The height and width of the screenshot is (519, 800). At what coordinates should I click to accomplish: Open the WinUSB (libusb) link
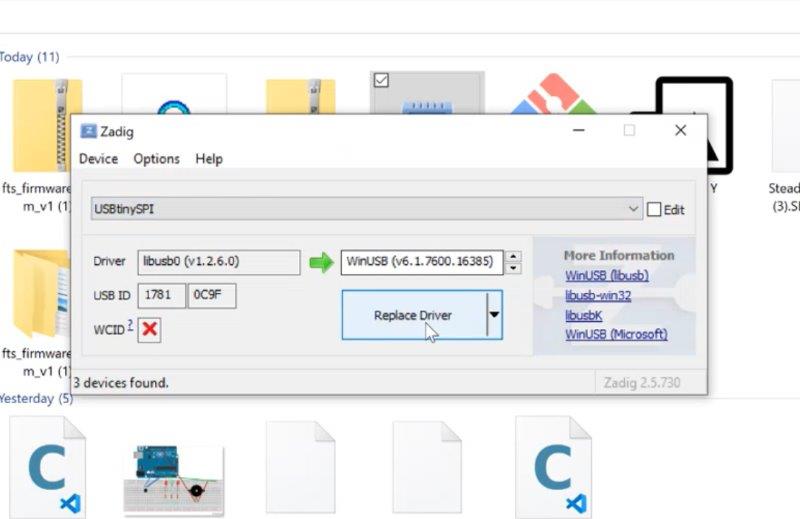[607, 276]
